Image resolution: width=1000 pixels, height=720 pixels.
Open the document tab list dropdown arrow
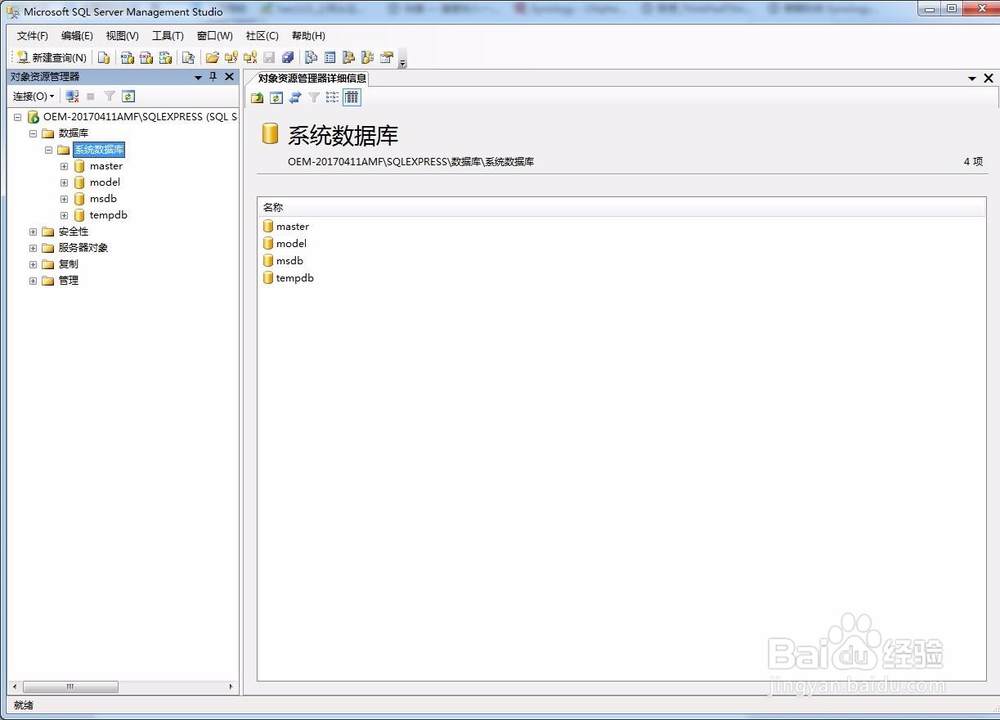[x=972, y=78]
